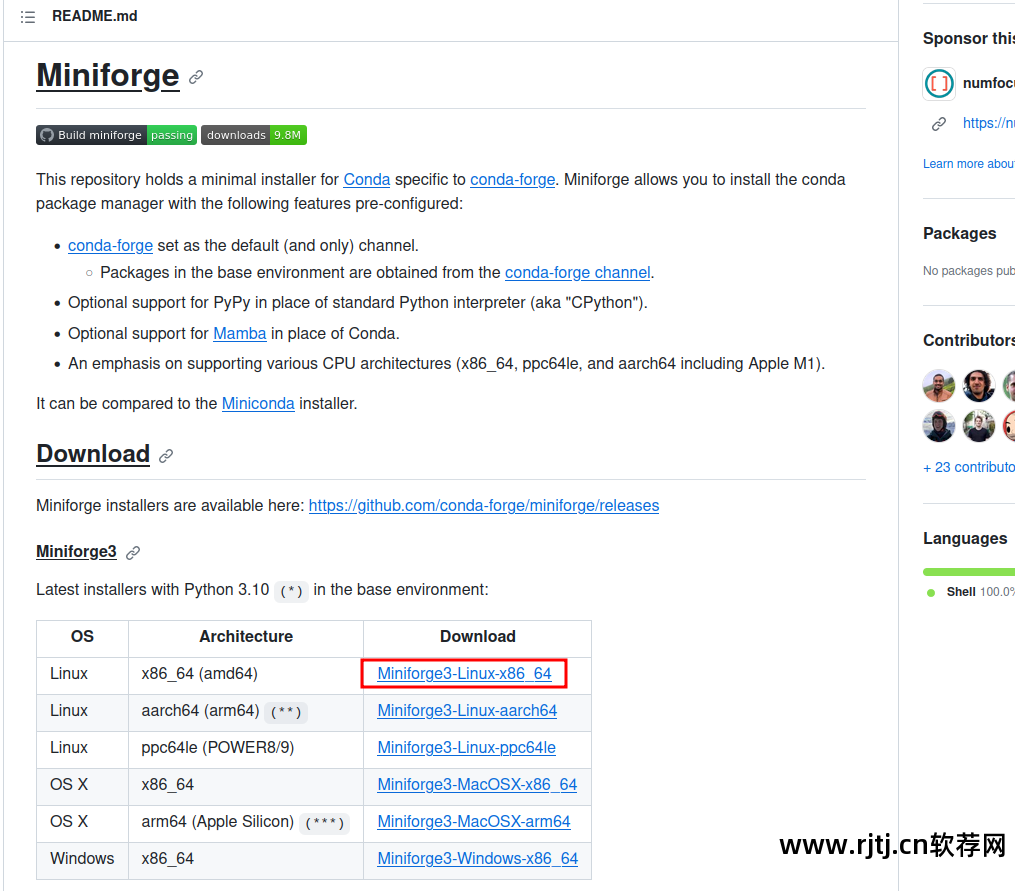Open the README outline list icon
Viewport: 1015px width, 891px height.
tap(27, 17)
